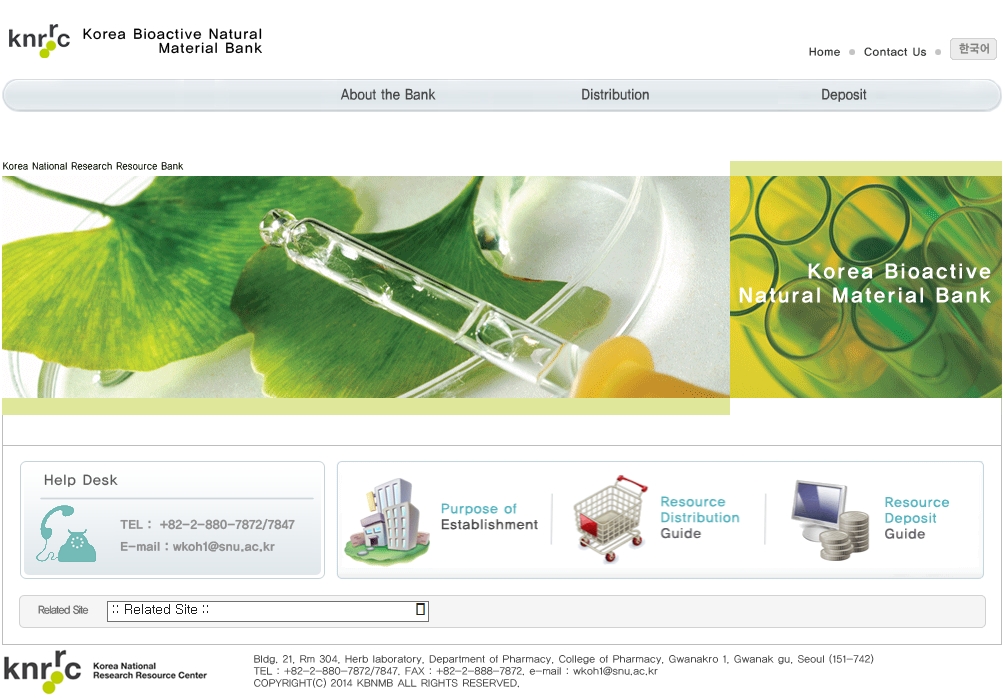
Task: Open the Contact Us link
Action: (895, 52)
